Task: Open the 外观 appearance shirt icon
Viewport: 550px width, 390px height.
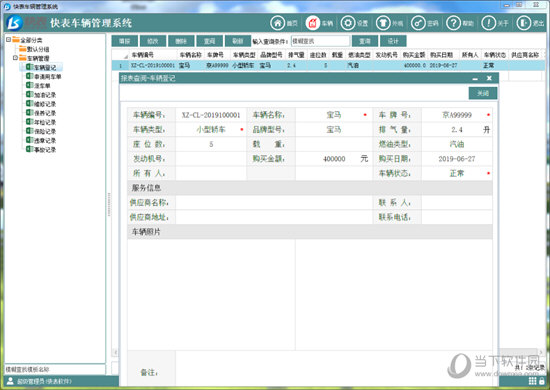Action: pyautogui.click(x=383, y=23)
